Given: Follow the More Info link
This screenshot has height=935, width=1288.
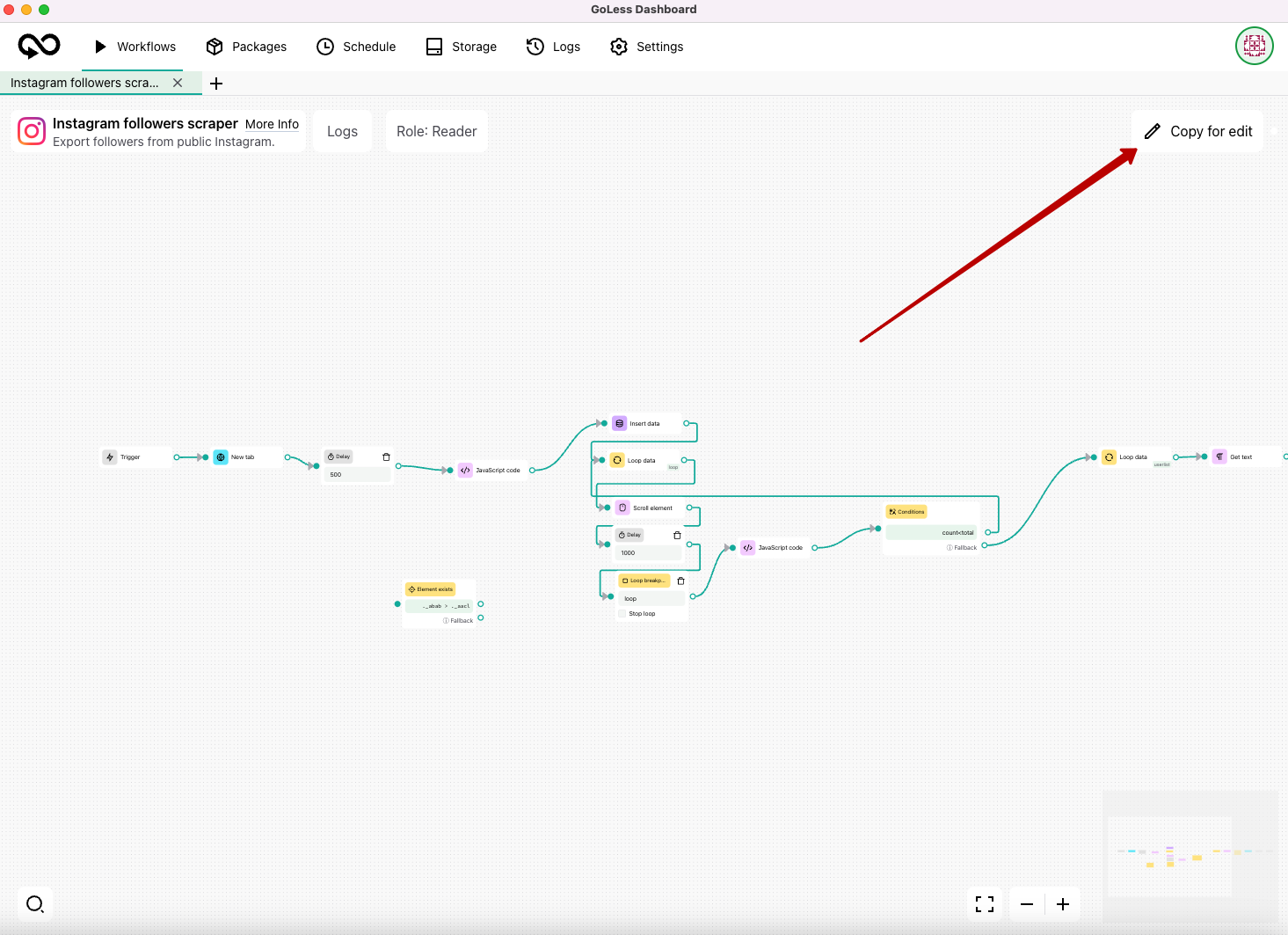Looking at the screenshot, I should [x=272, y=124].
